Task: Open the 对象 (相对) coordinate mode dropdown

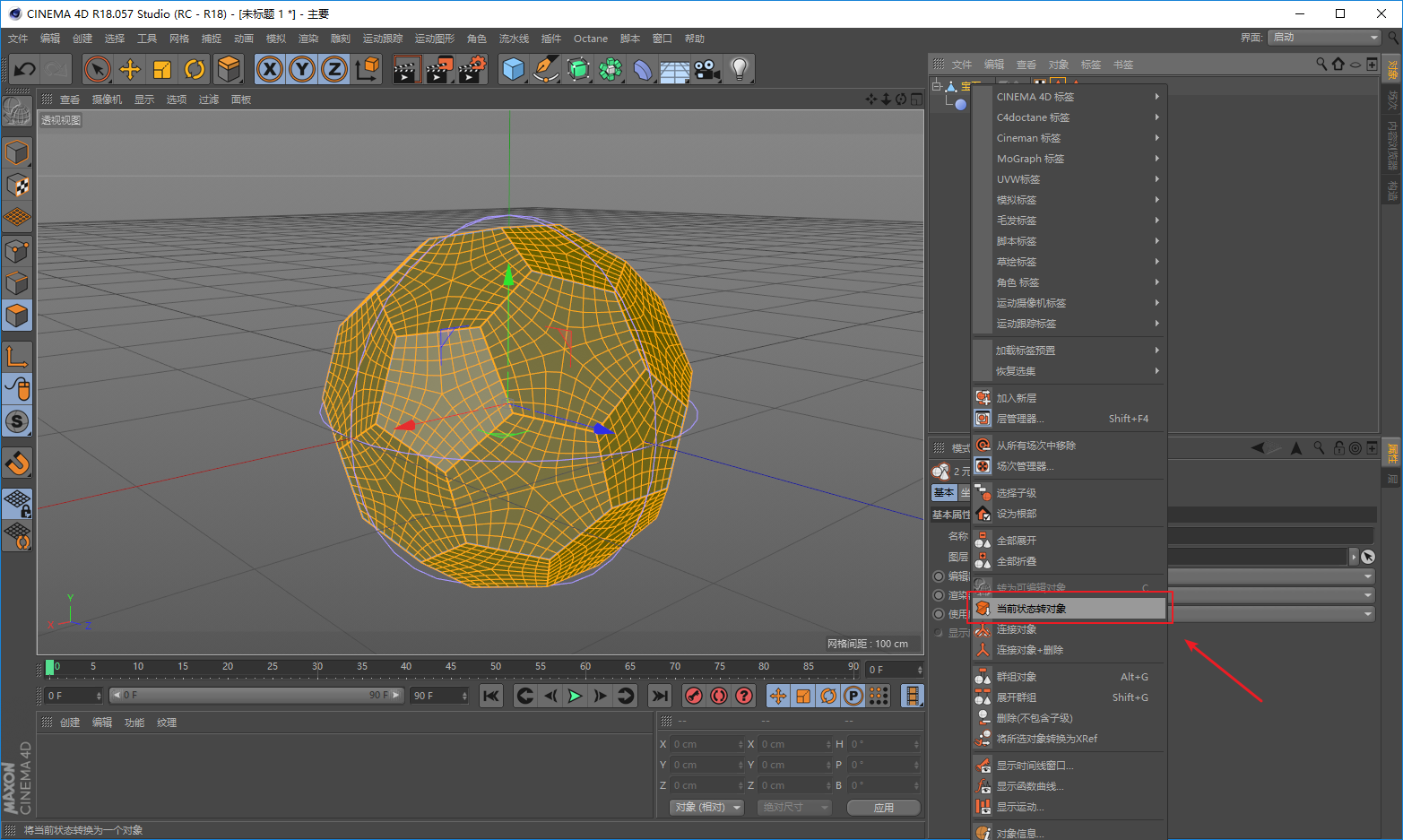Action: click(x=707, y=808)
